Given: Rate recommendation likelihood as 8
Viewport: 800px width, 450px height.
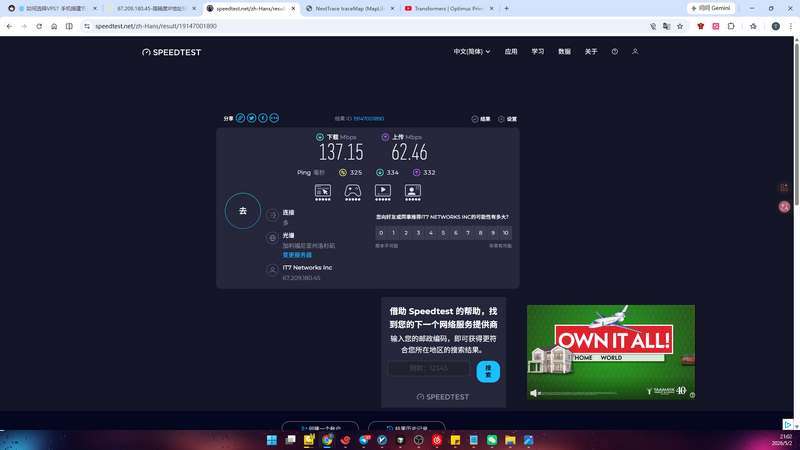Looking at the screenshot, I should point(481,233).
